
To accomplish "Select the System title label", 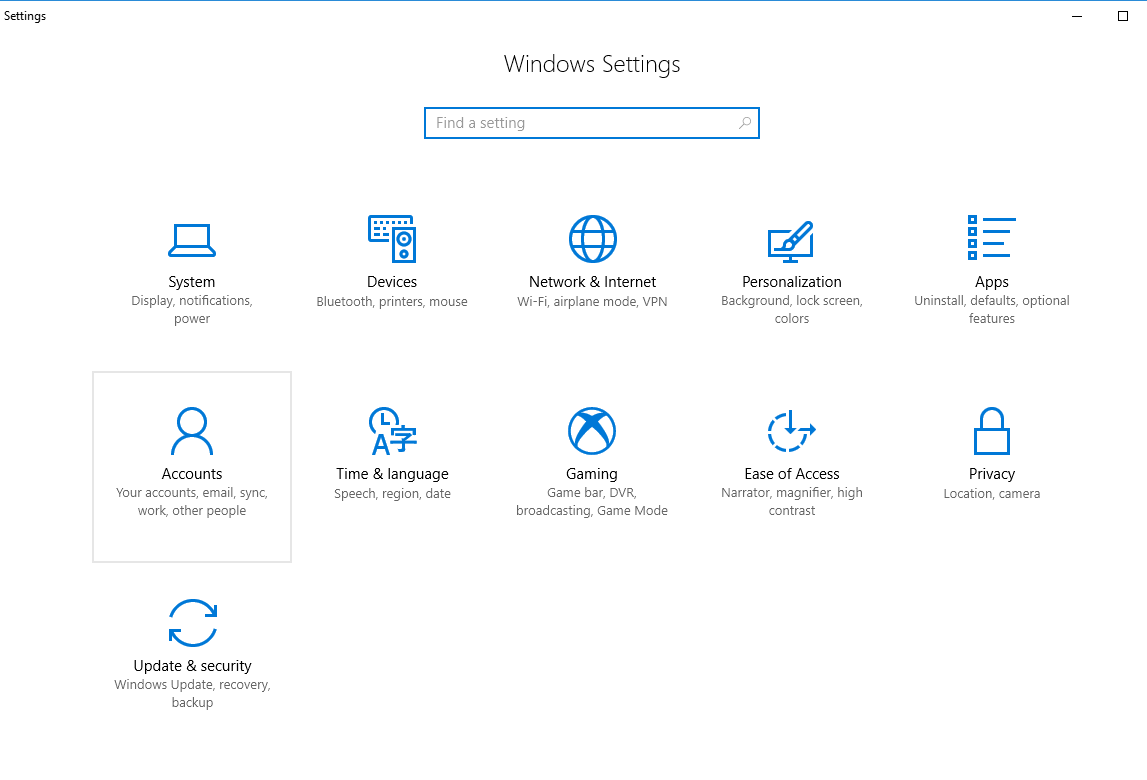I will pos(192,282).
